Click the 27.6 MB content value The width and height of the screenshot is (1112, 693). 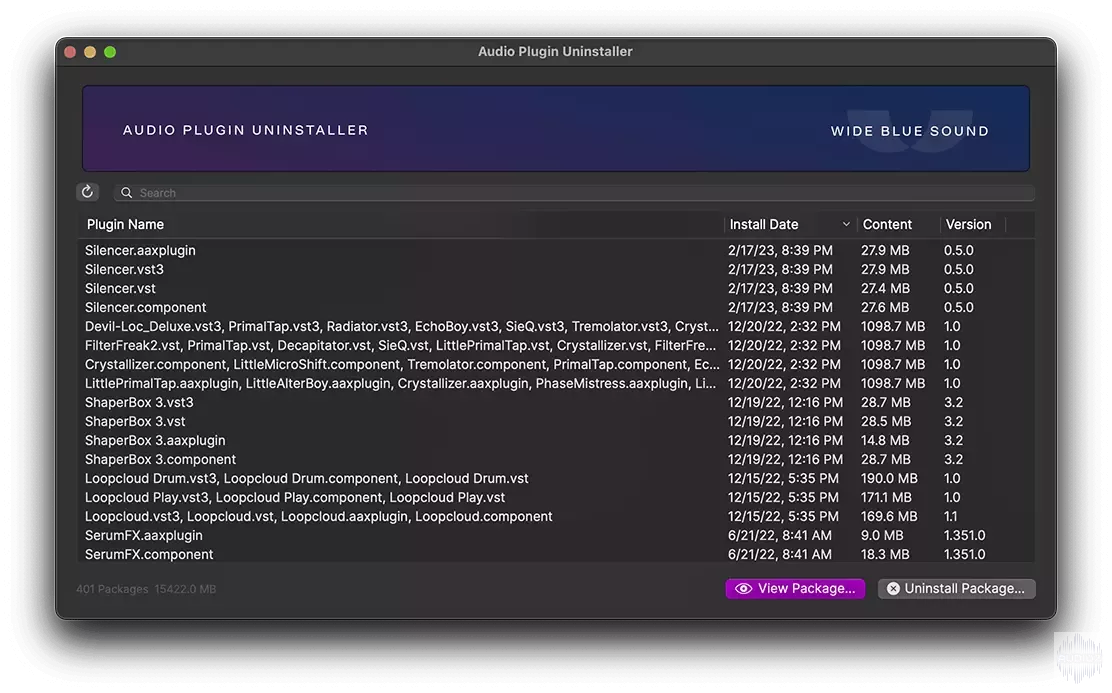(x=885, y=308)
